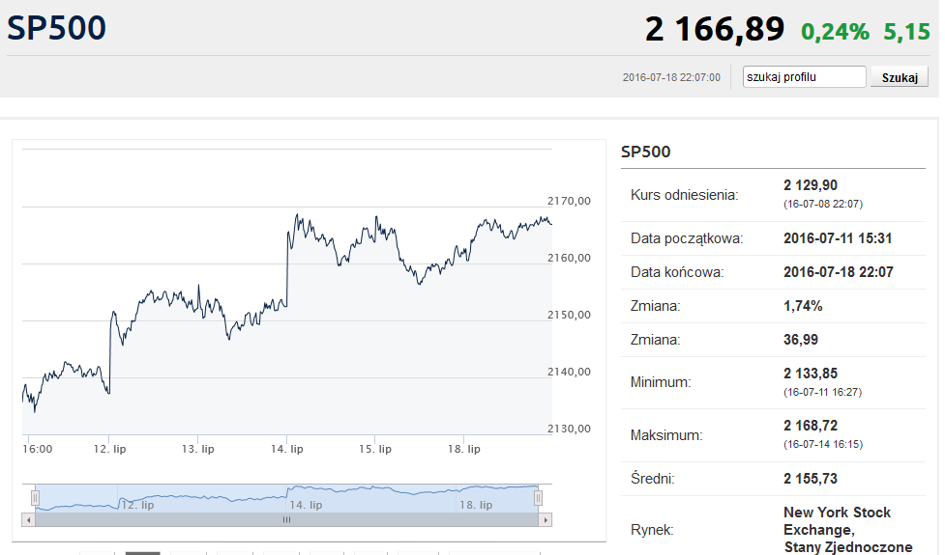
Task: Click the green 0,24% change value
Action: coord(835,32)
